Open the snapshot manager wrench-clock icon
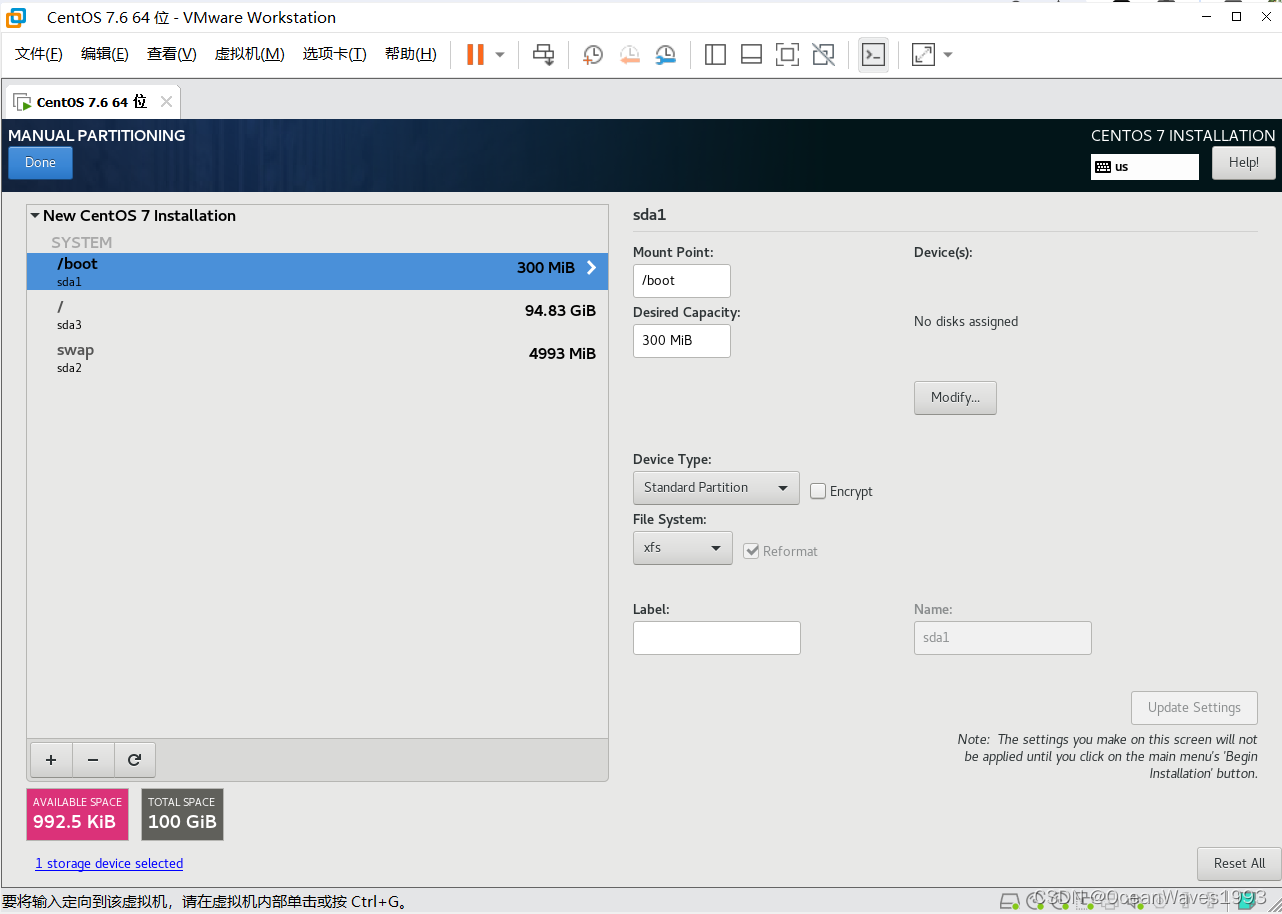This screenshot has width=1282, height=914. [x=665, y=55]
